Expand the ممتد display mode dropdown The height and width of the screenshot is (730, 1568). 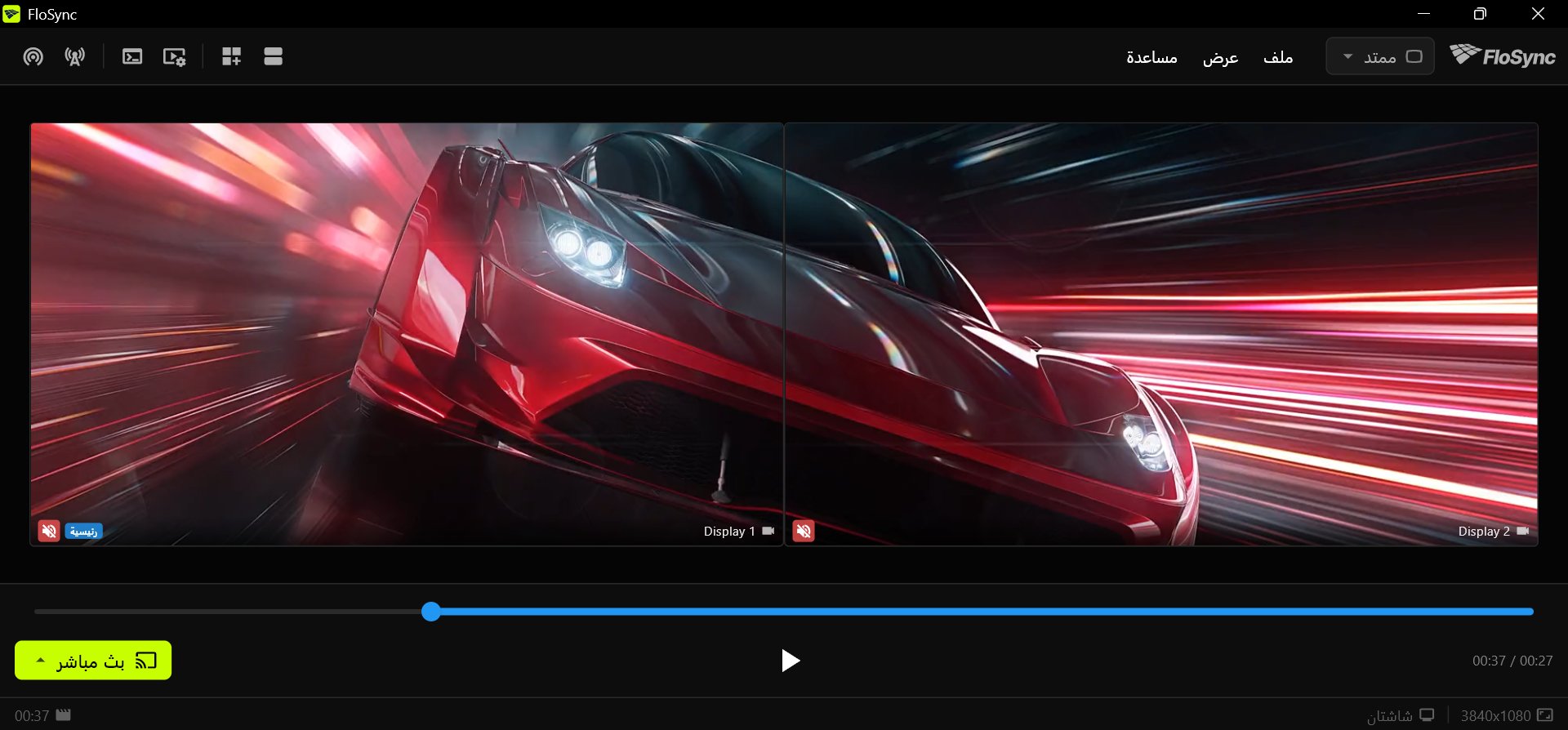(x=1380, y=56)
